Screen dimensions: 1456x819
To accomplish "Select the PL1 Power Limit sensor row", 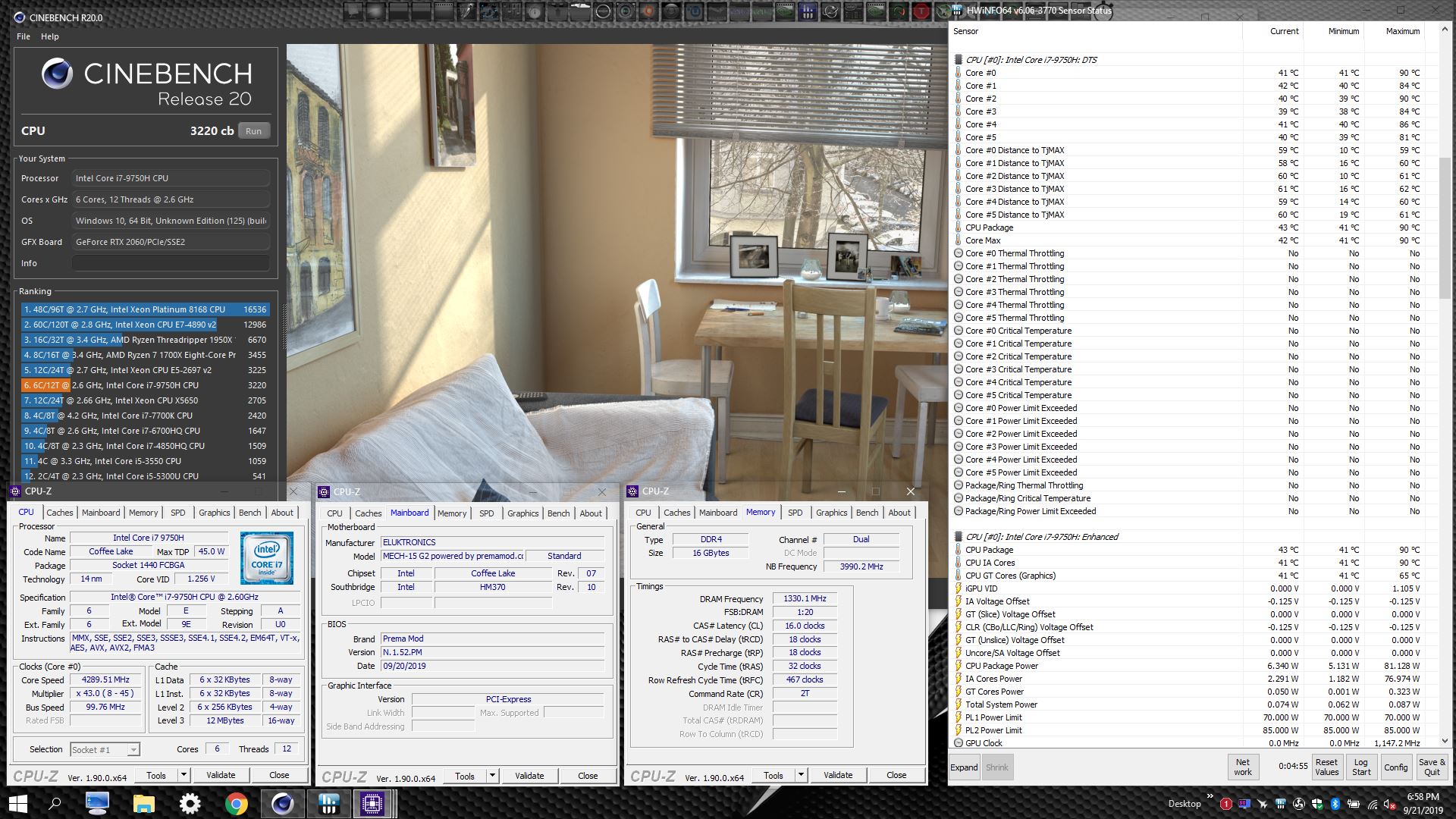I will pos(1194,717).
